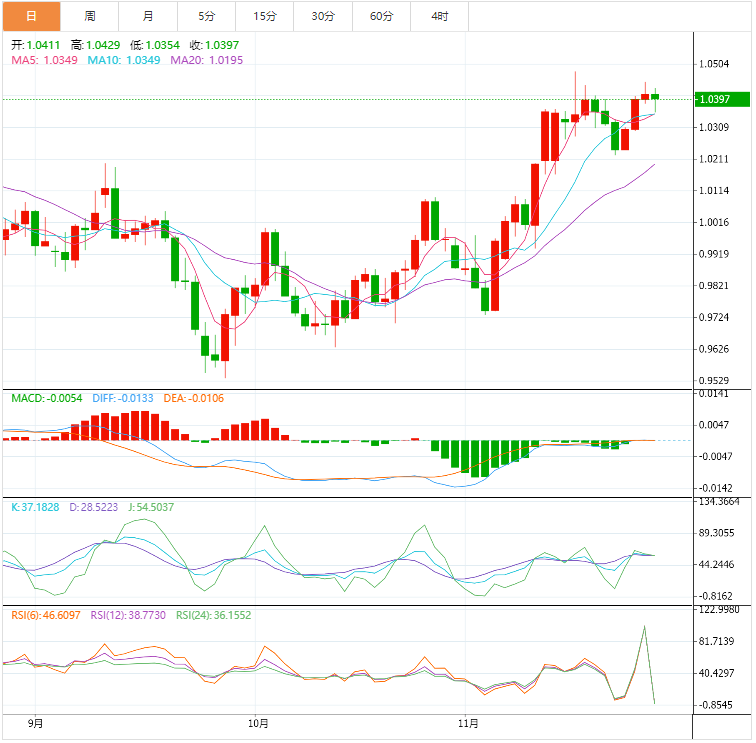This screenshot has height=743, width=756.
Task: Click the 10月 date marker on time axis
Action: coord(258,722)
